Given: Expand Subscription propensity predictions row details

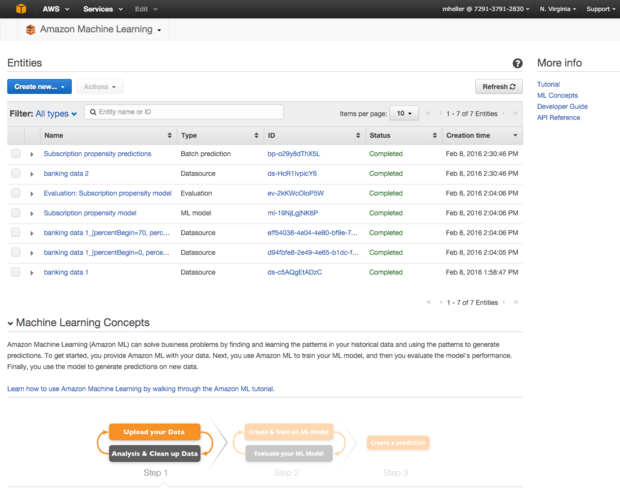Looking at the screenshot, I should point(32,154).
